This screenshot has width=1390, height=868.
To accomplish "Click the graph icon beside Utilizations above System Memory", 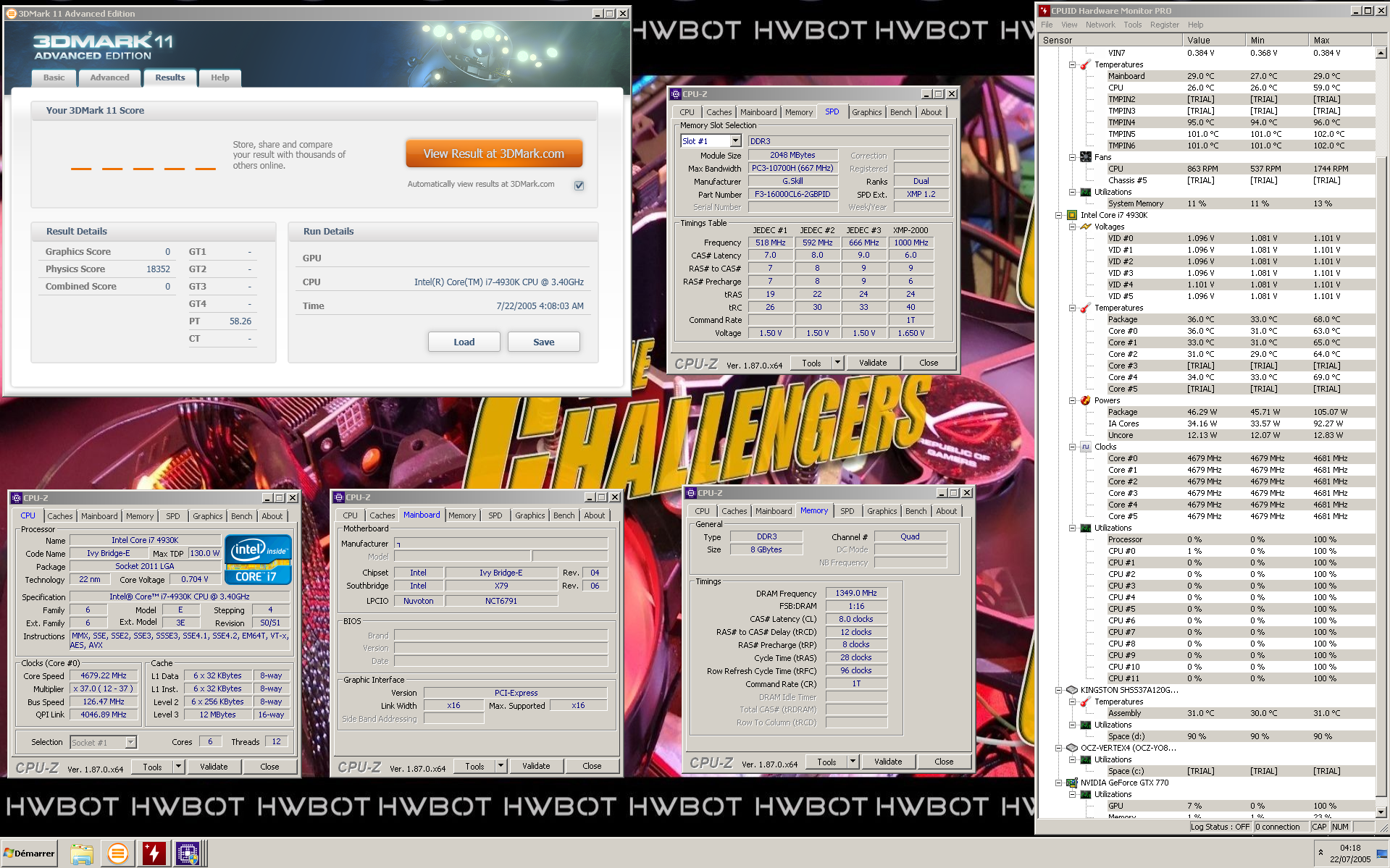I will [x=1085, y=192].
